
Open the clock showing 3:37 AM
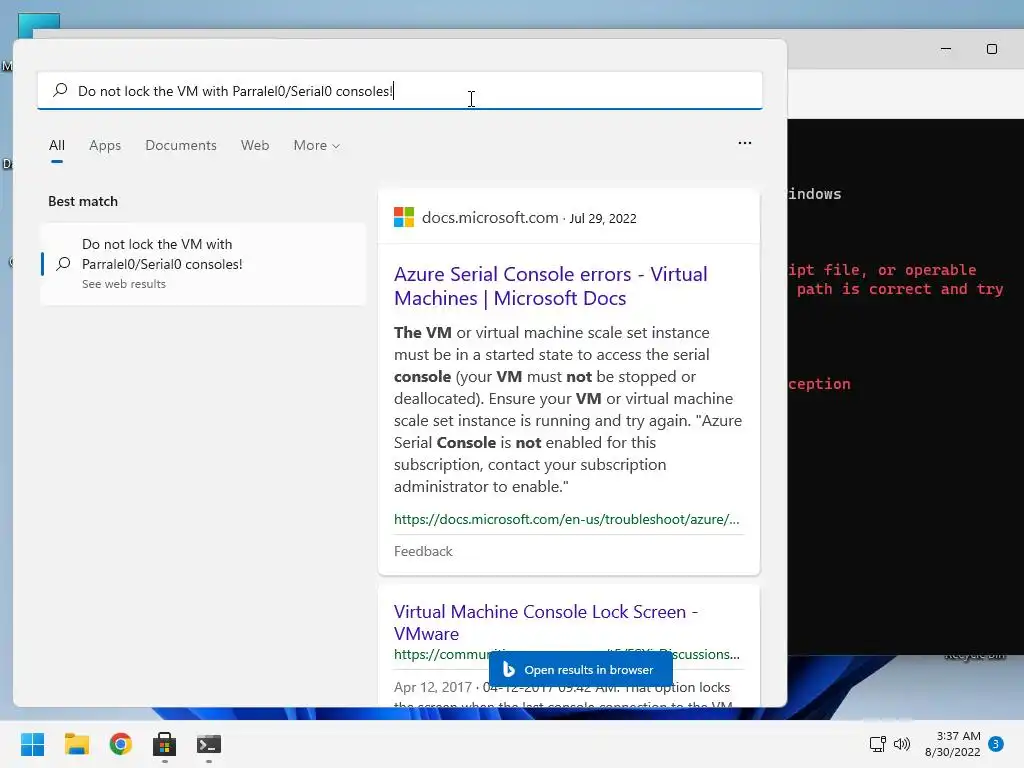(x=953, y=744)
